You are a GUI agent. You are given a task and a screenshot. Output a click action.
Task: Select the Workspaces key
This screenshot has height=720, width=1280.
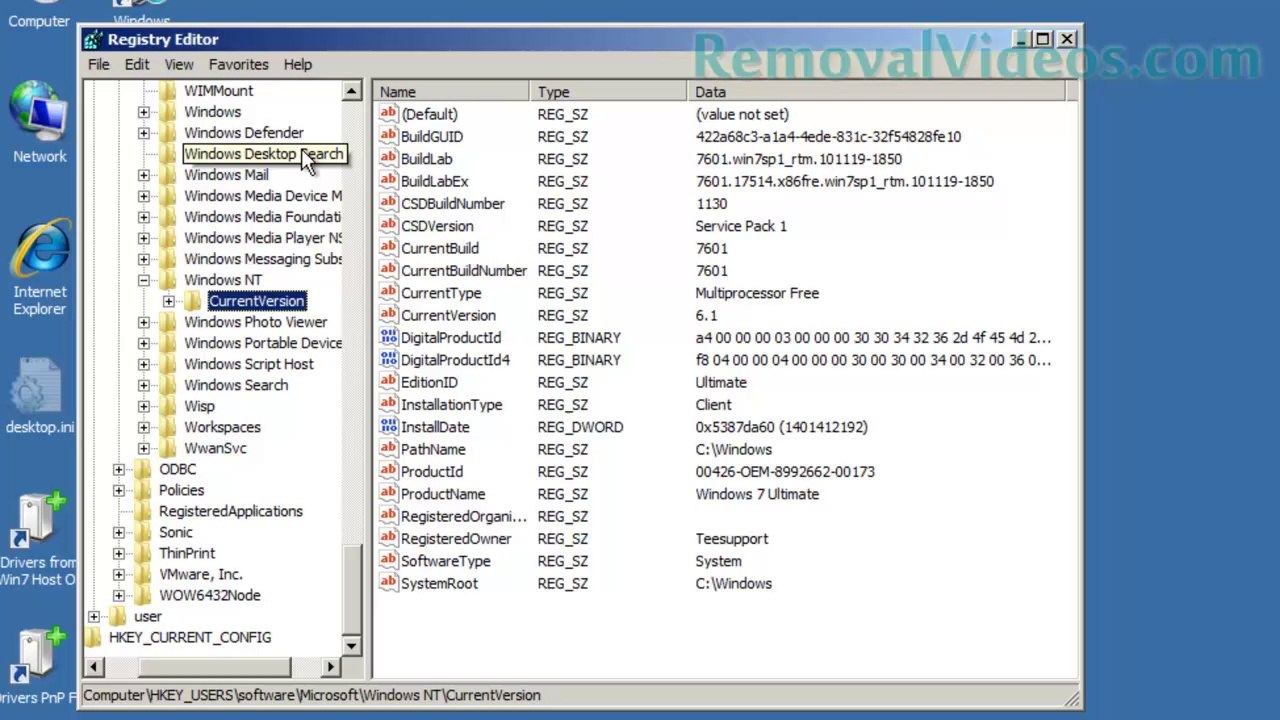(x=222, y=427)
